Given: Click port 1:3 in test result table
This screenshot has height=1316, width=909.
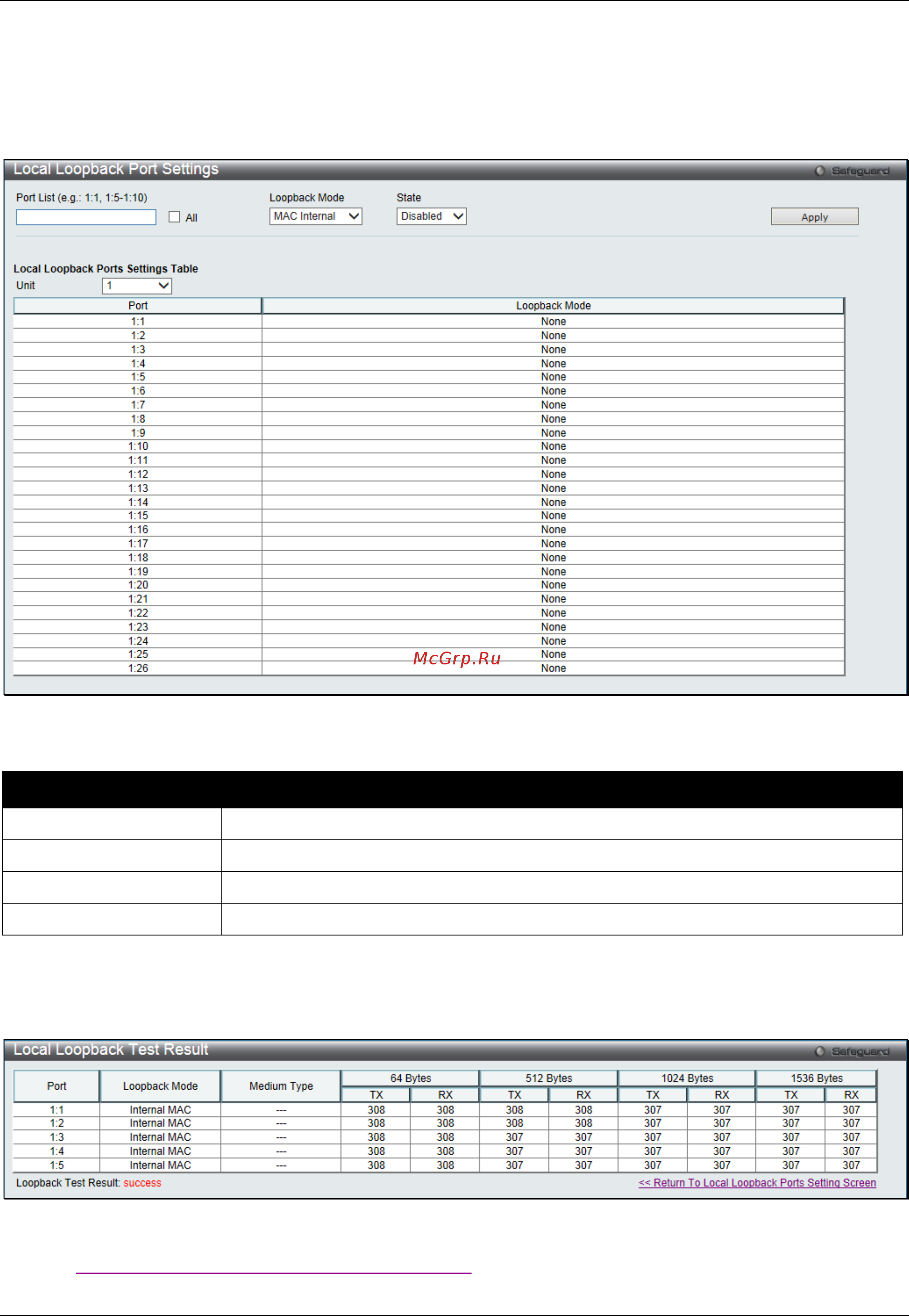Looking at the screenshot, I should coord(56,1137).
